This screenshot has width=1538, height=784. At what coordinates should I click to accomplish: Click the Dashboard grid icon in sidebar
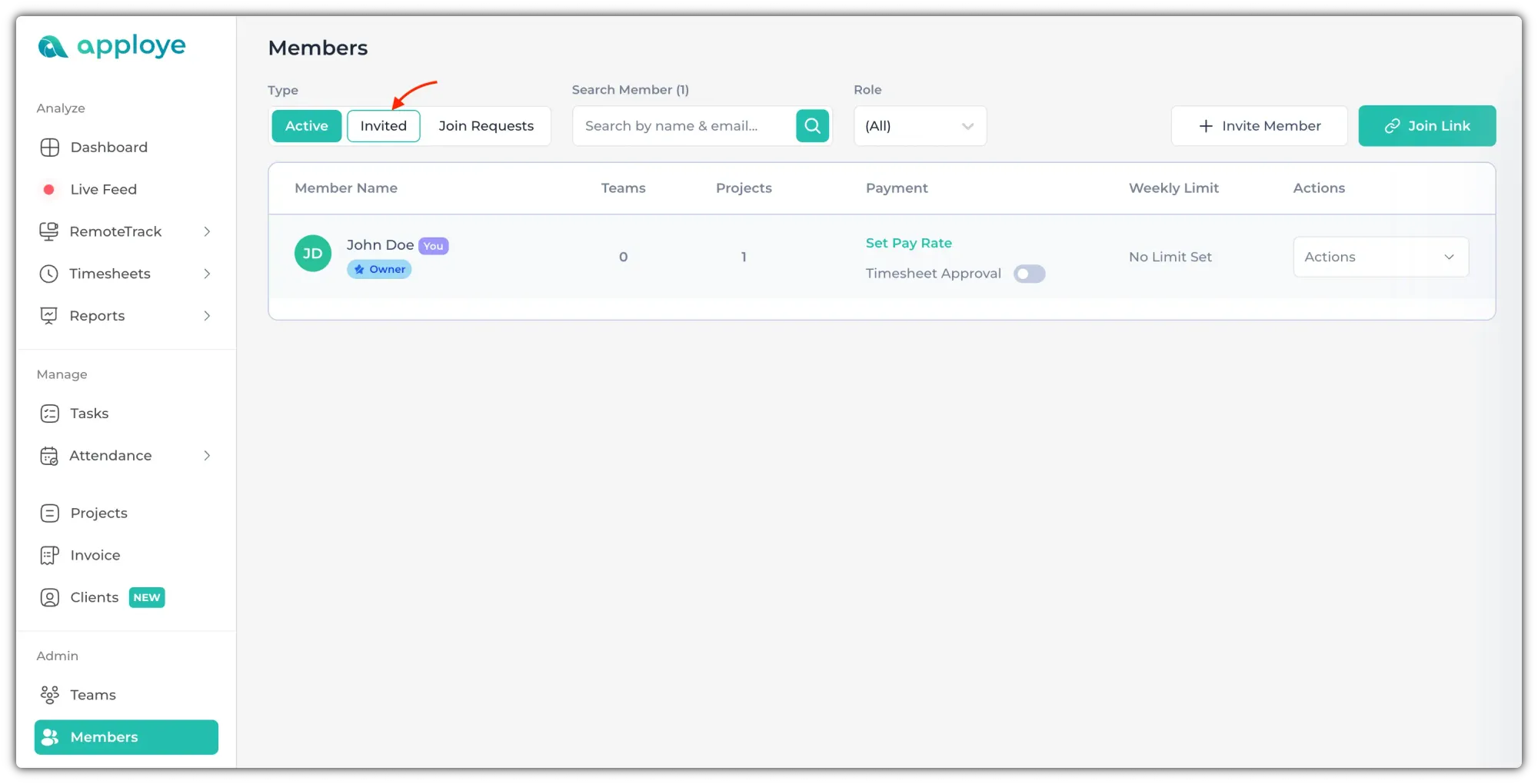click(x=49, y=148)
